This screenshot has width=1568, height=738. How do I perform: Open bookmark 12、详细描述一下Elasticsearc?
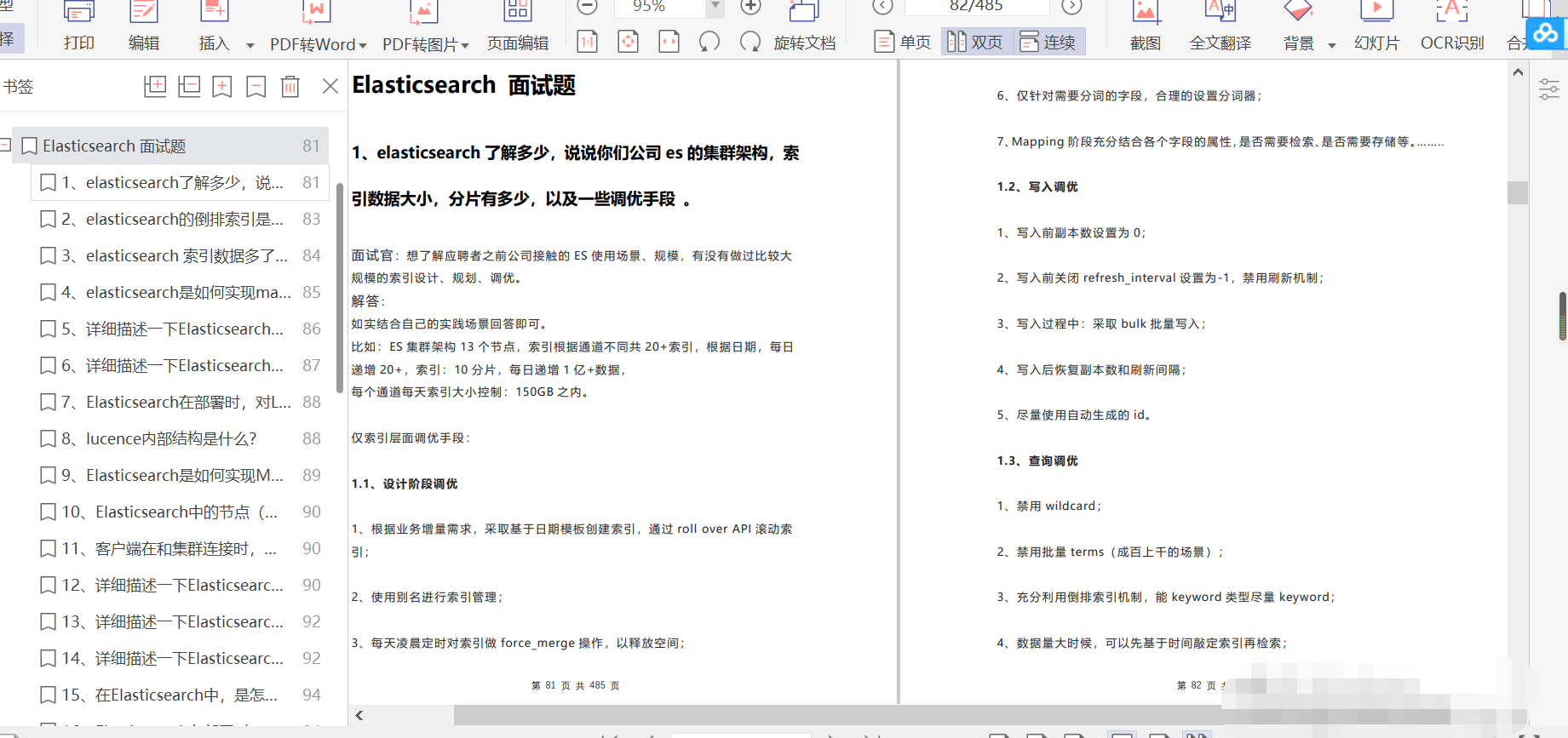(180, 585)
